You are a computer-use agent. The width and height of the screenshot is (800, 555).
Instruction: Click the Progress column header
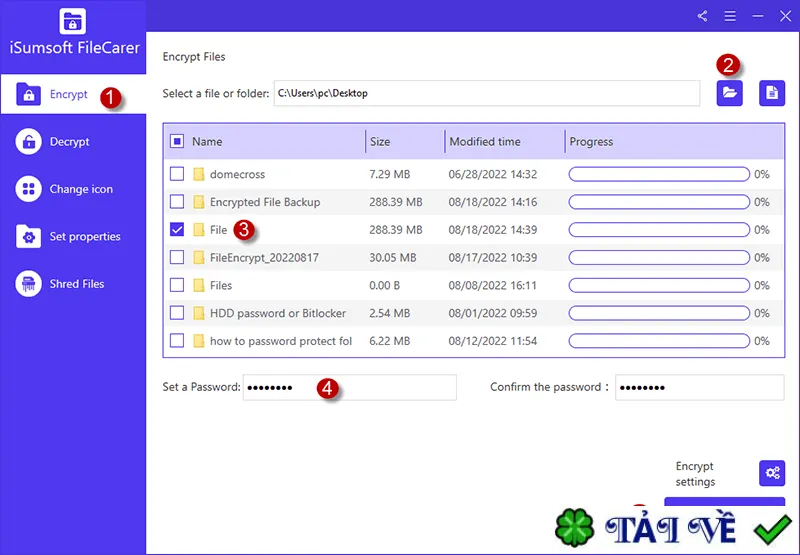tap(591, 142)
